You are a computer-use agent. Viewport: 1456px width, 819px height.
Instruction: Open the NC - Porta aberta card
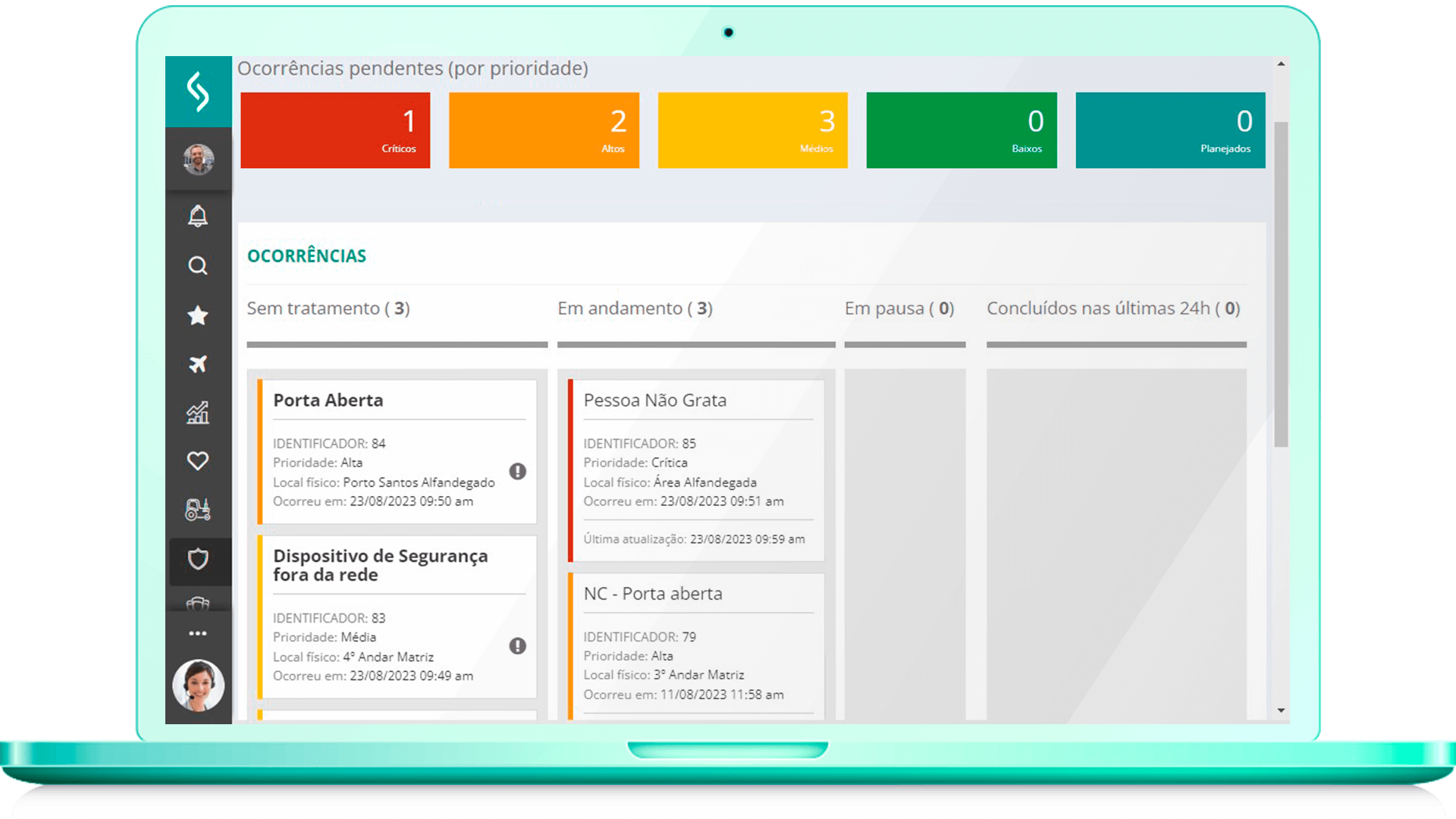[696, 646]
